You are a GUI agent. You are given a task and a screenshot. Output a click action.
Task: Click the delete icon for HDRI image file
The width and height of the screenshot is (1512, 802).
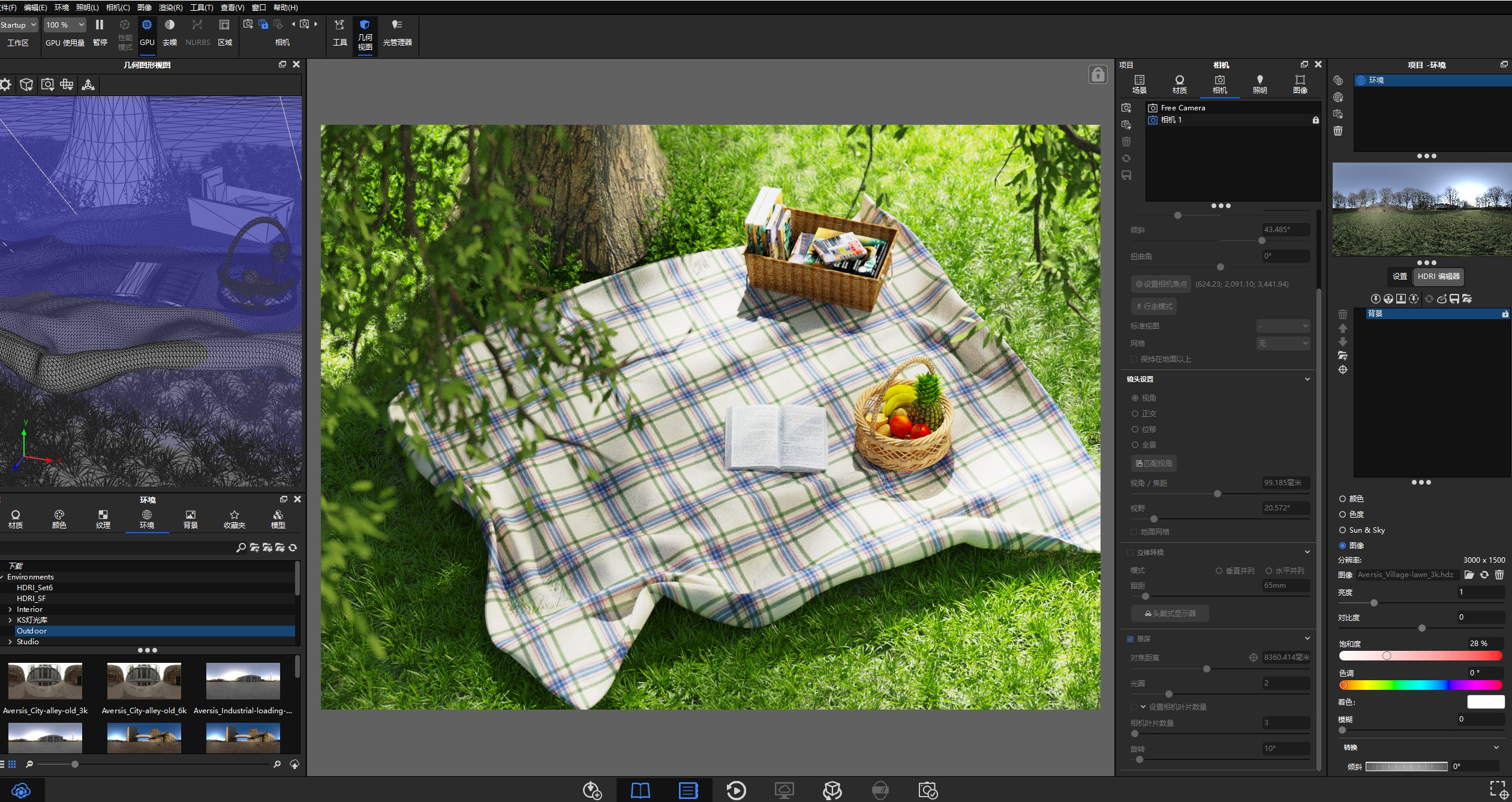(x=1499, y=575)
